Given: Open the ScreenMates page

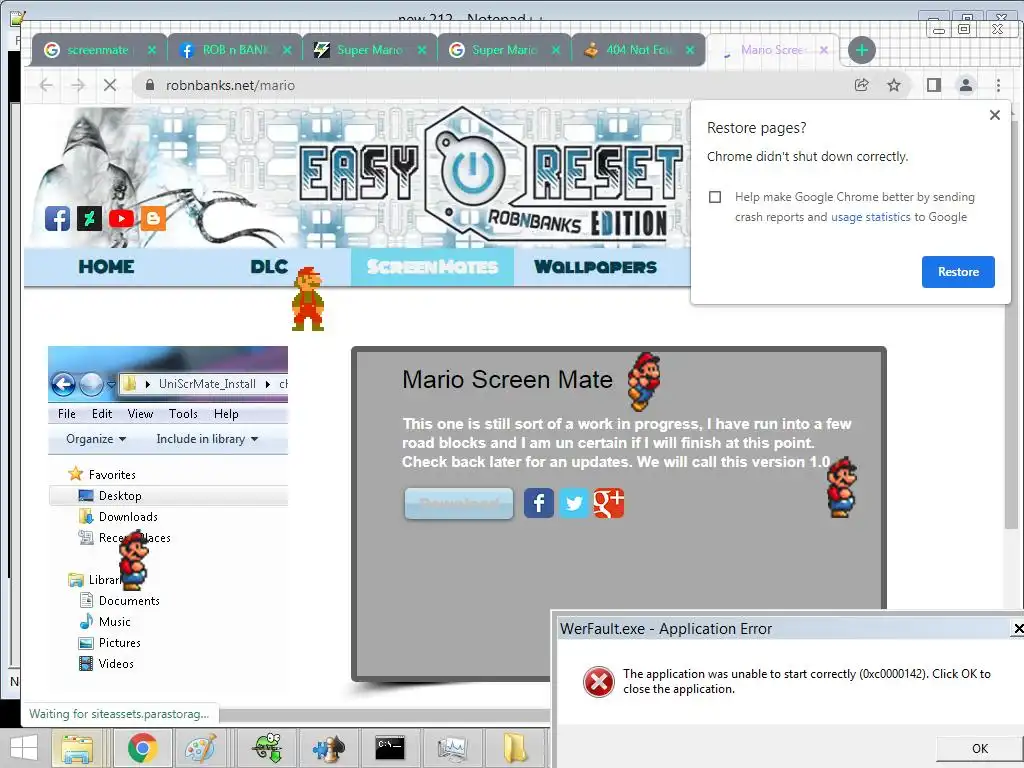Looking at the screenshot, I should (x=432, y=266).
